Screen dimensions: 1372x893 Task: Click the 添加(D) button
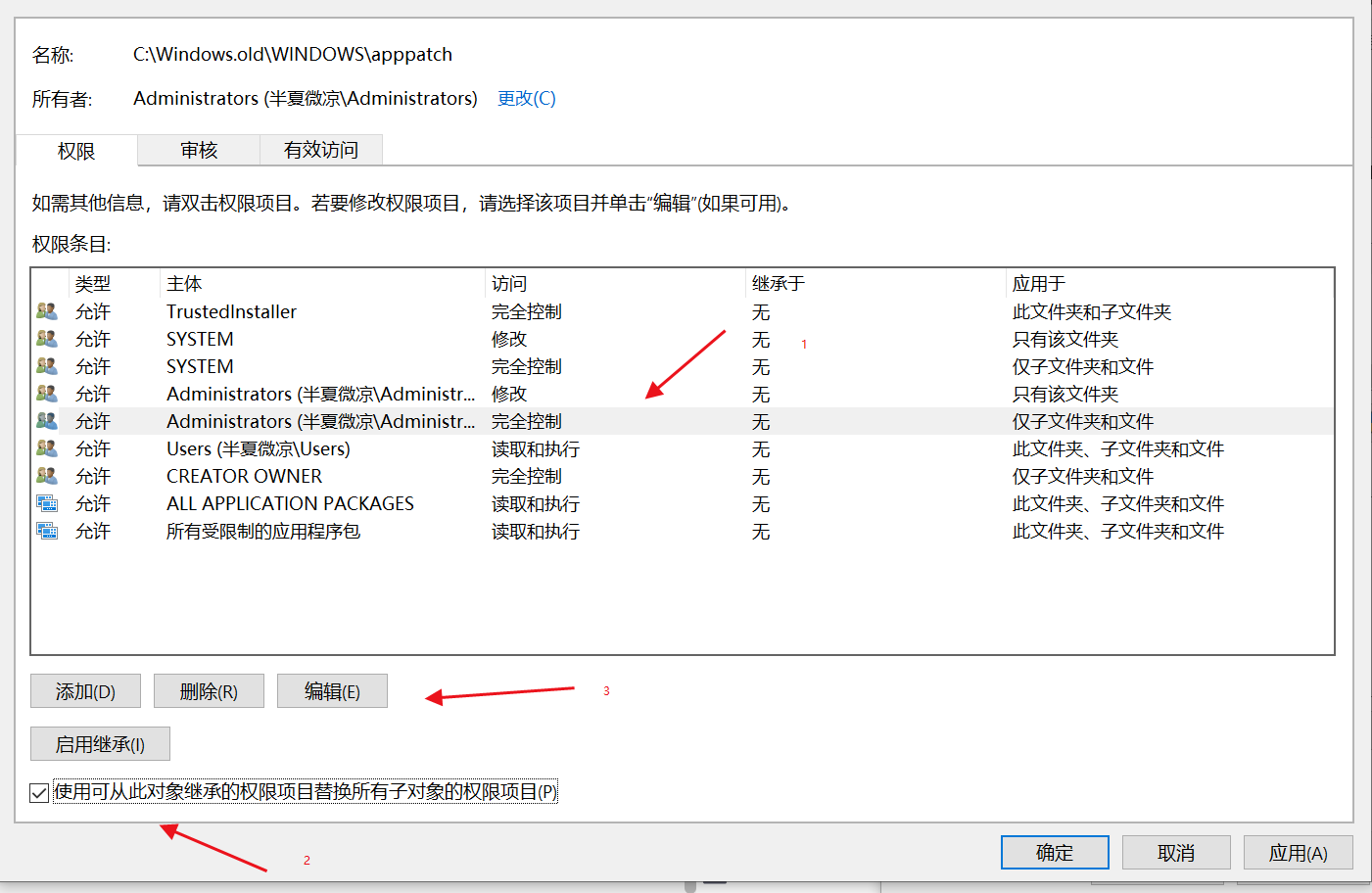85,690
